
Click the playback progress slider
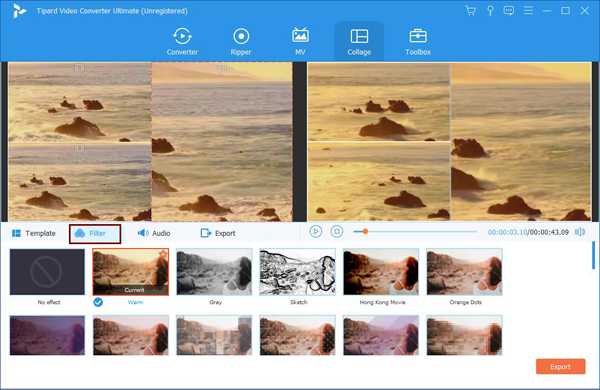pos(415,232)
